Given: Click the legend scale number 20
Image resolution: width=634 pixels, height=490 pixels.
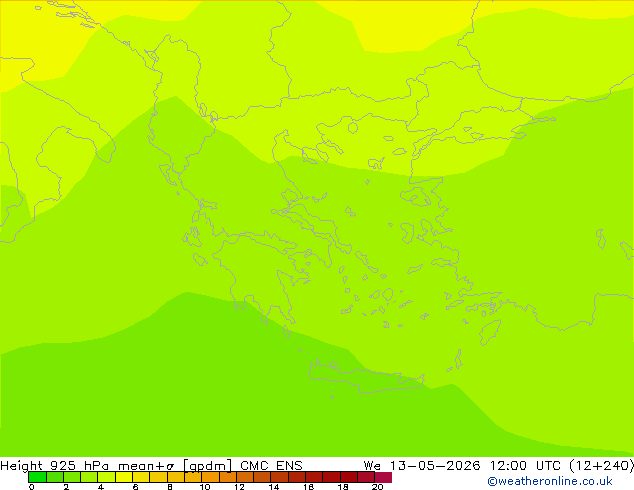Looking at the screenshot, I should 378,486.
